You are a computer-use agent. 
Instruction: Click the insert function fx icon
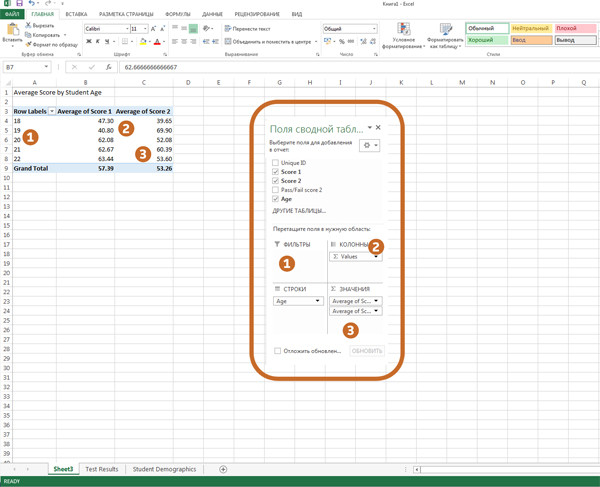coord(108,68)
